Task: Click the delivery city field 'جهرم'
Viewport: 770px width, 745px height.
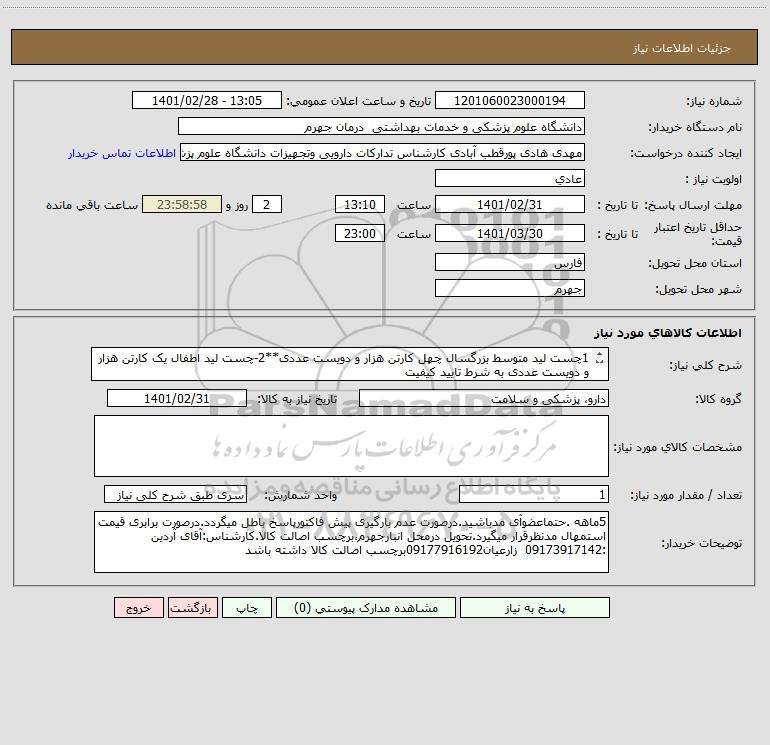Action: pyautogui.click(x=510, y=288)
